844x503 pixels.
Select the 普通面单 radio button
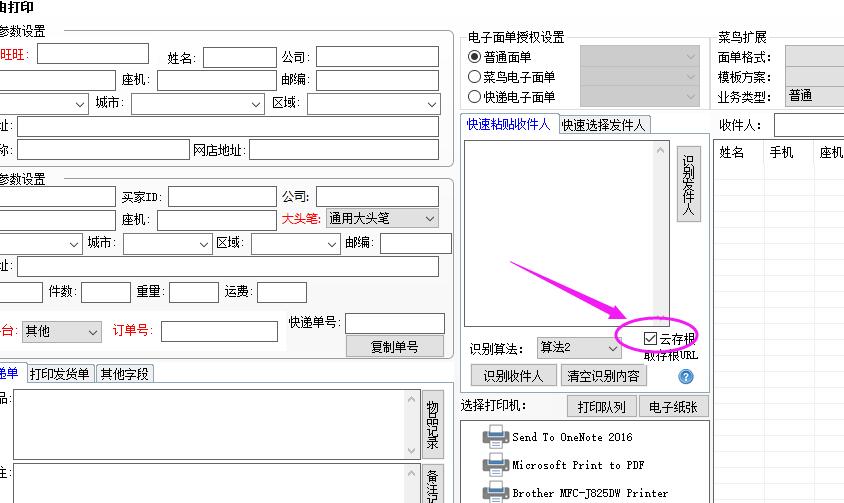tap(474, 57)
